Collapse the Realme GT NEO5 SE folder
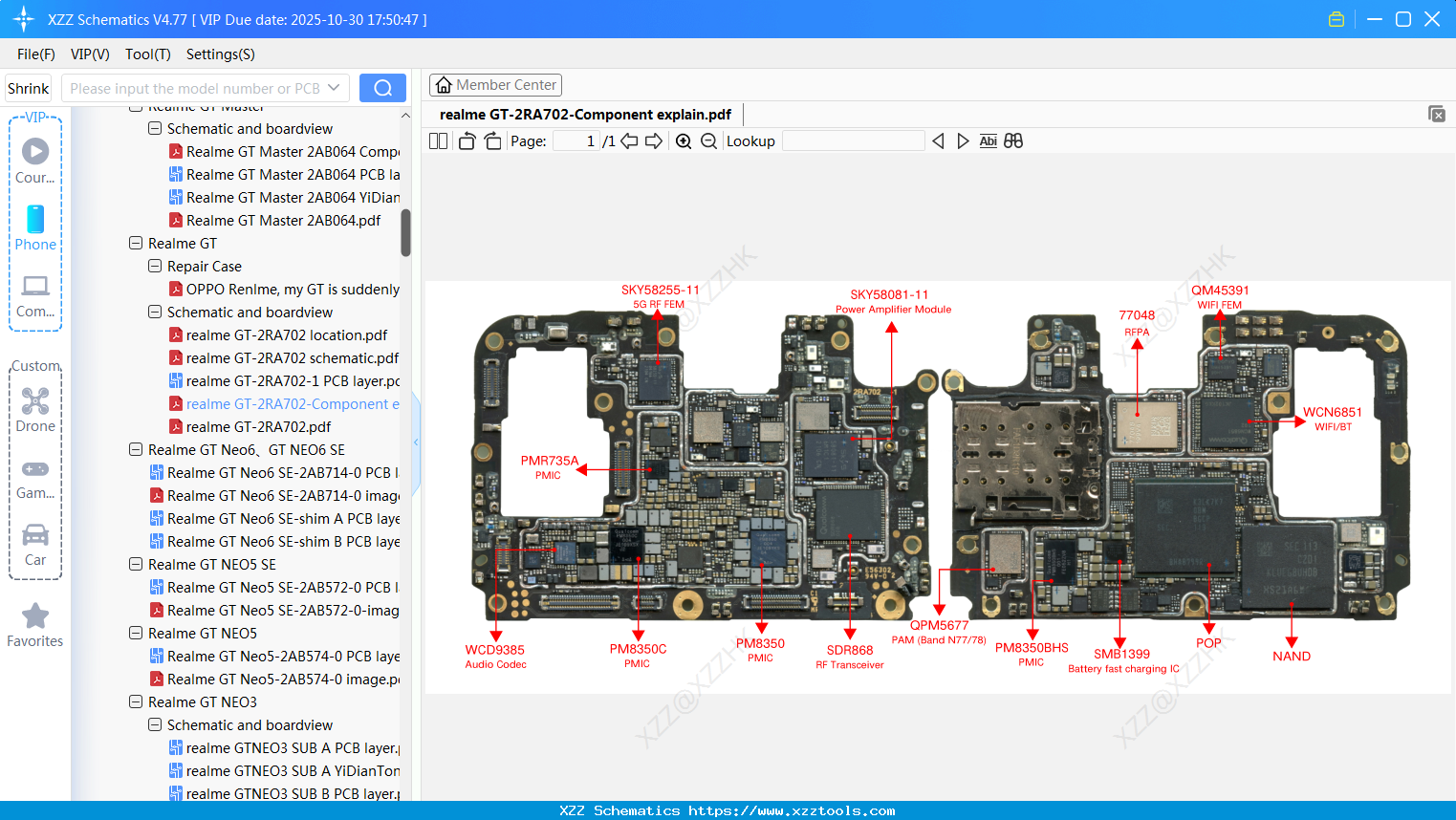This screenshot has height=820, width=1456. pos(136,565)
